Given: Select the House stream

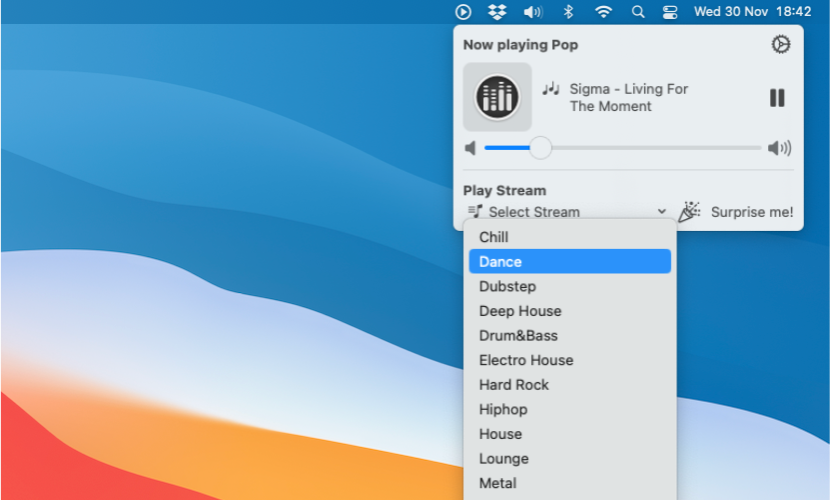Looking at the screenshot, I should point(570,434).
